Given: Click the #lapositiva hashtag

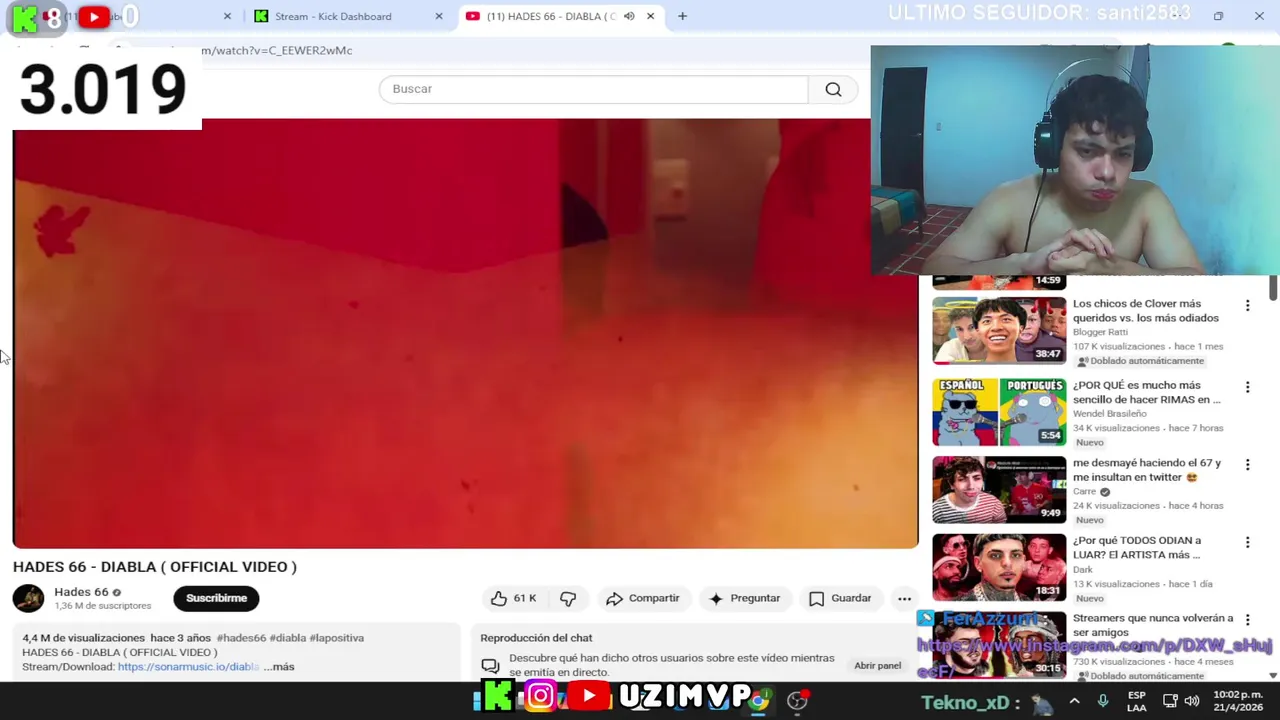Looking at the screenshot, I should [336, 638].
